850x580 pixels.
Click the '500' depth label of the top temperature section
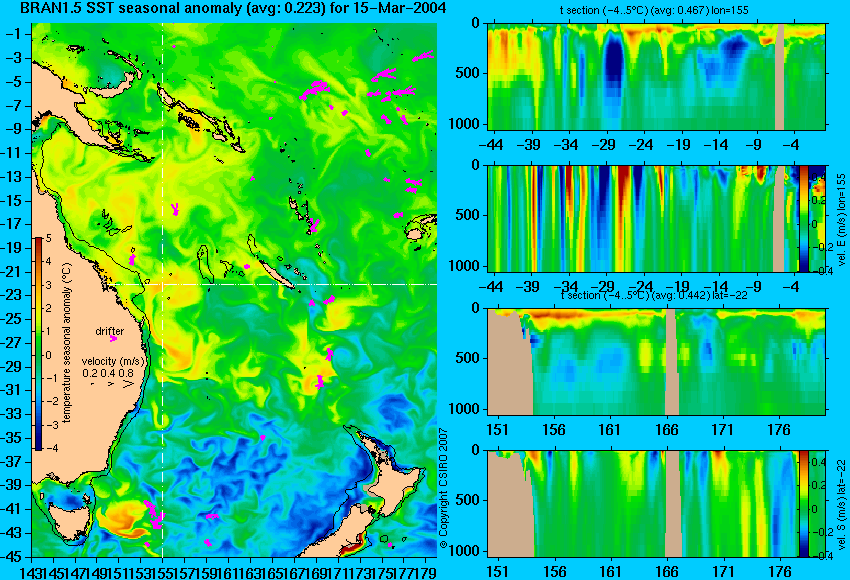(468, 74)
